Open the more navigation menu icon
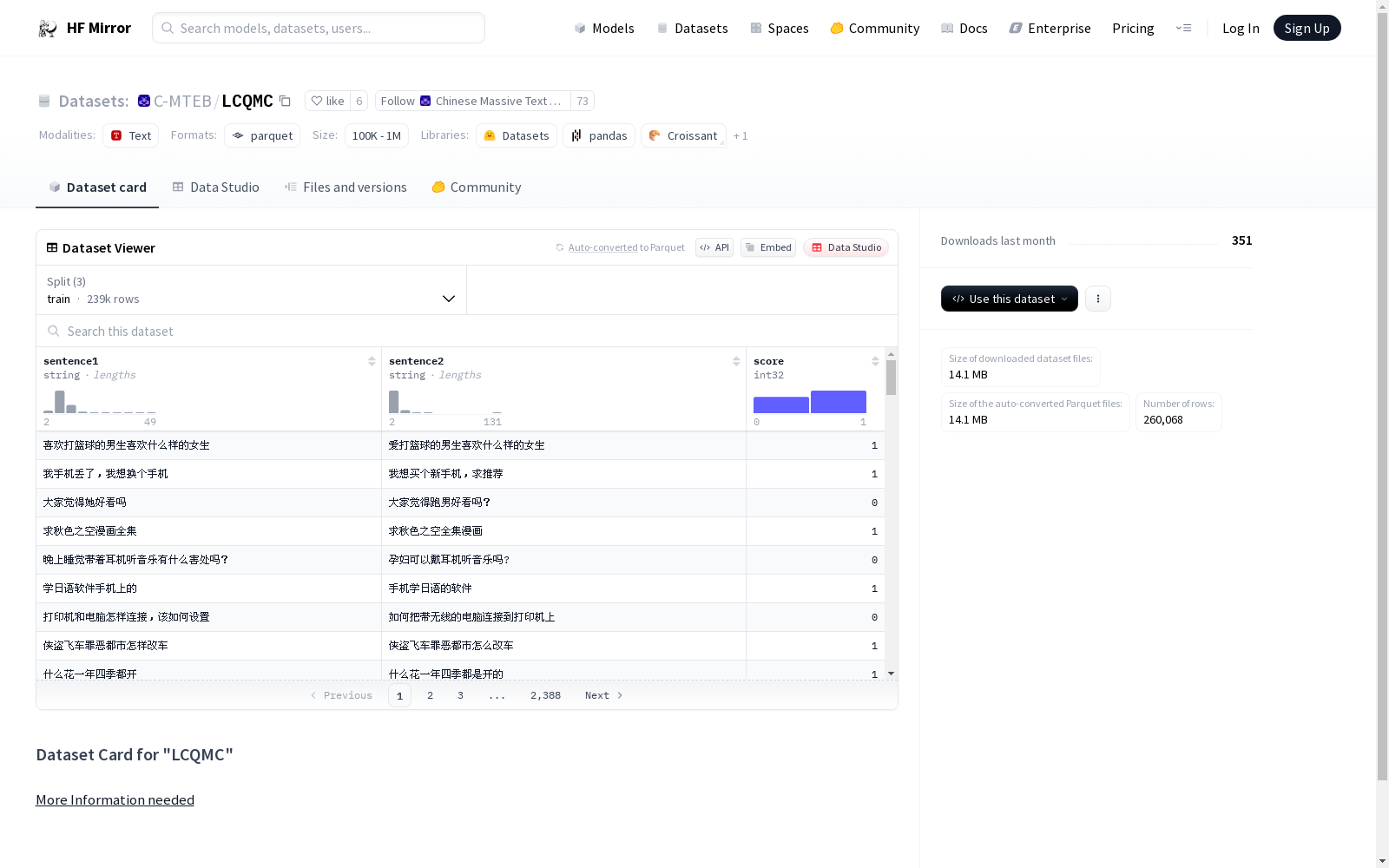This screenshot has height=868, width=1389. (1183, 28)
